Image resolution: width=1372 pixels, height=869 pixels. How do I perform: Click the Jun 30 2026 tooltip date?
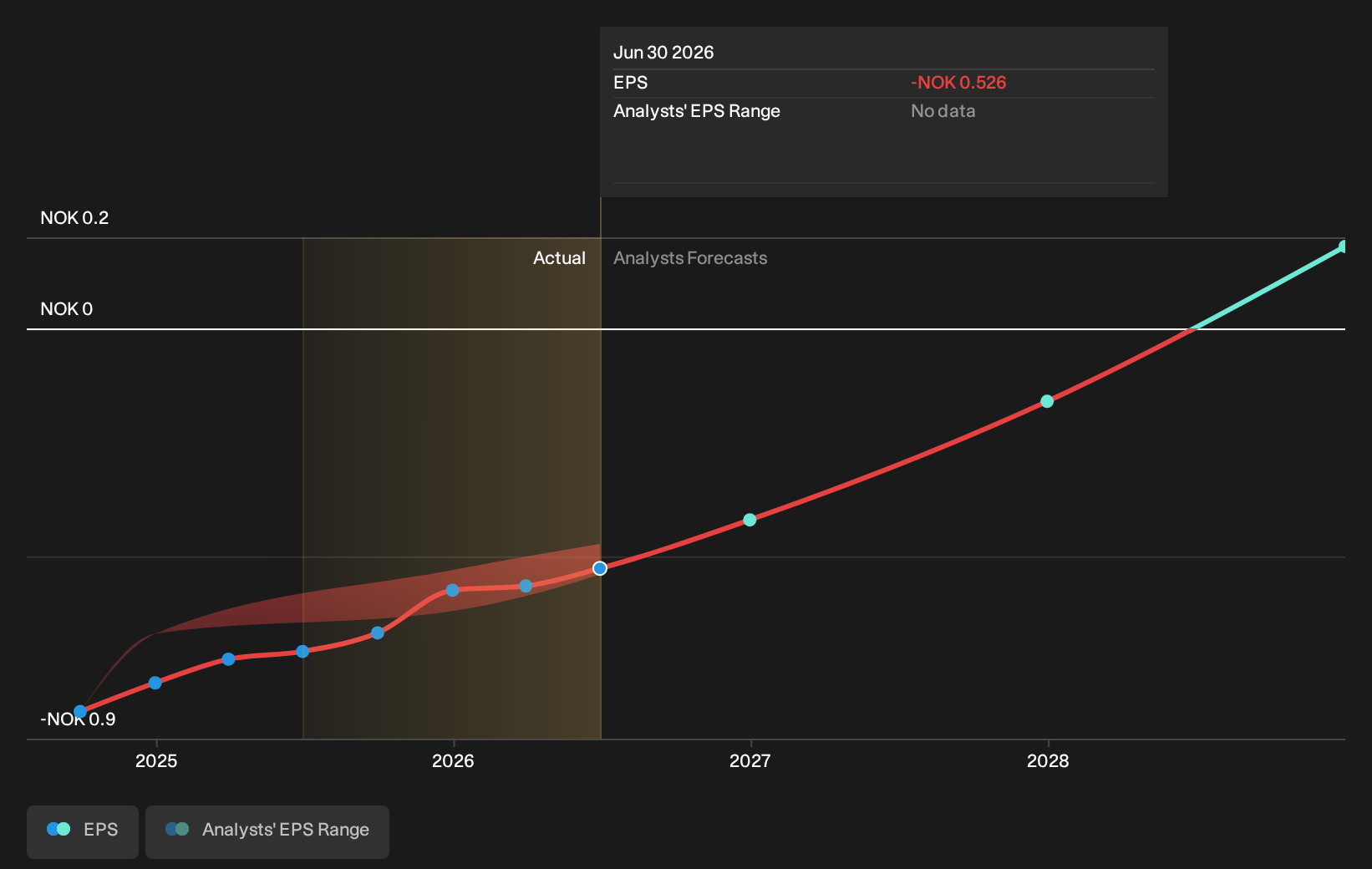click(663, 53)
